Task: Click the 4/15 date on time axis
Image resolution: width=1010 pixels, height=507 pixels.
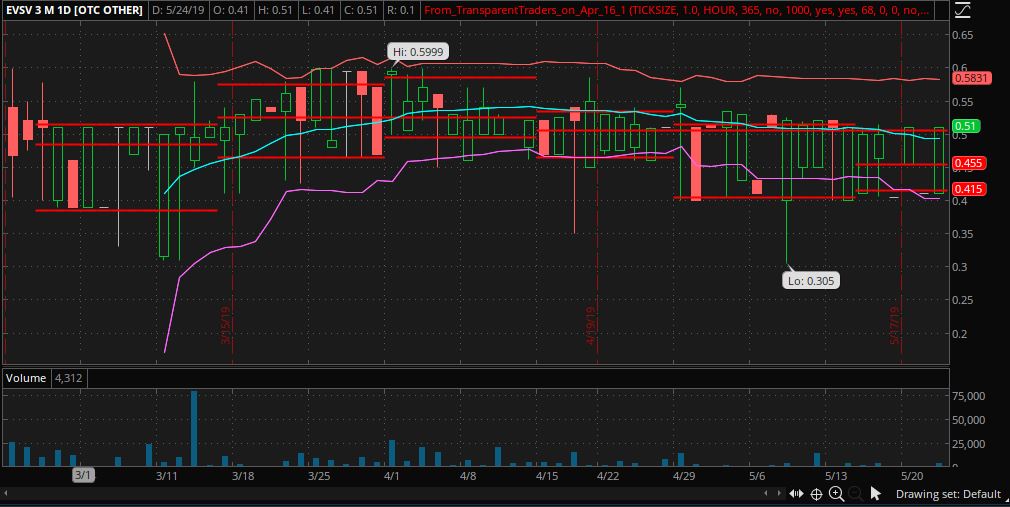Action: (547, 476)
